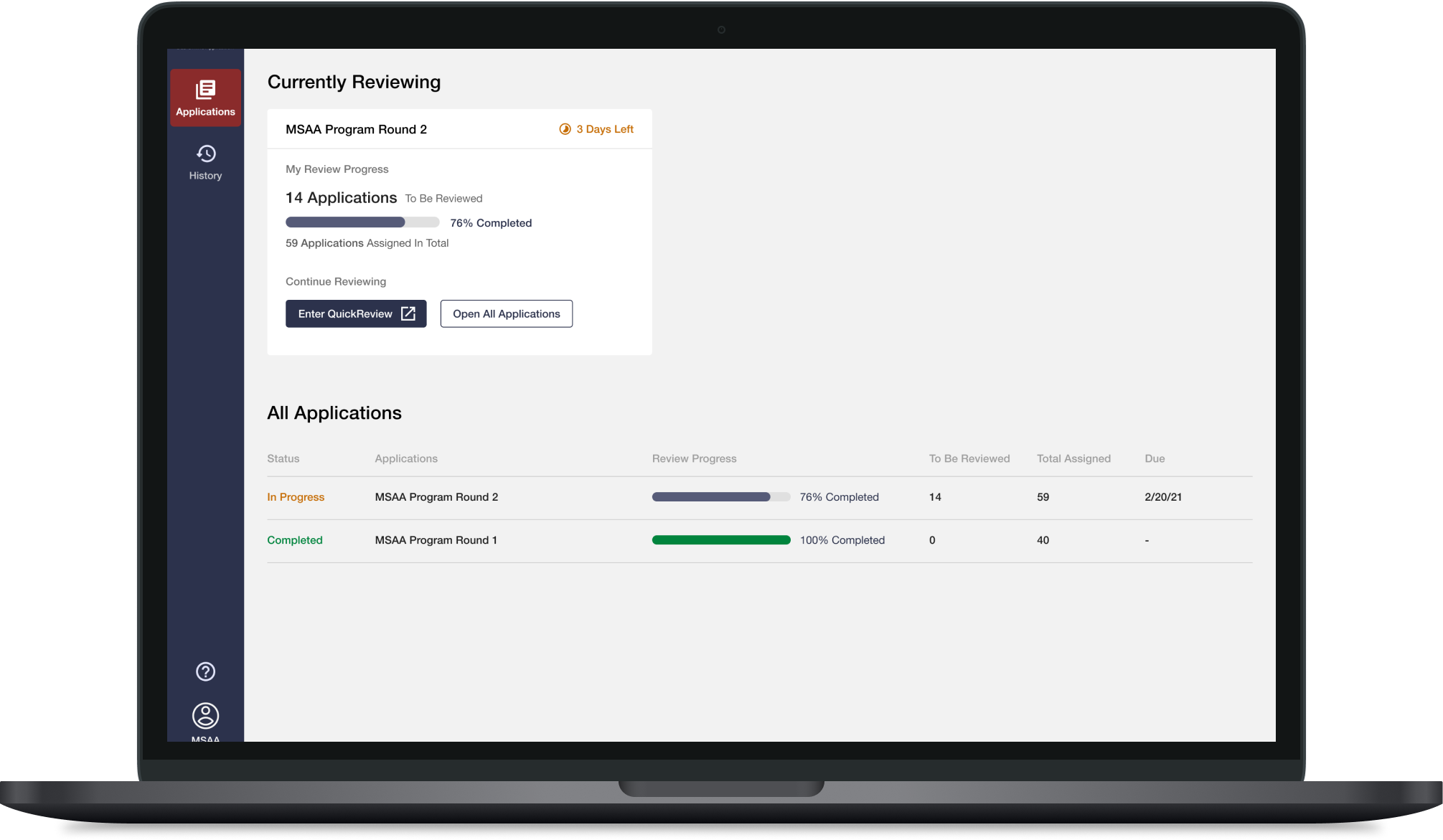Sort by the Status column header
This screenshot has height=840, width=1443.
[x=283, y=458]
